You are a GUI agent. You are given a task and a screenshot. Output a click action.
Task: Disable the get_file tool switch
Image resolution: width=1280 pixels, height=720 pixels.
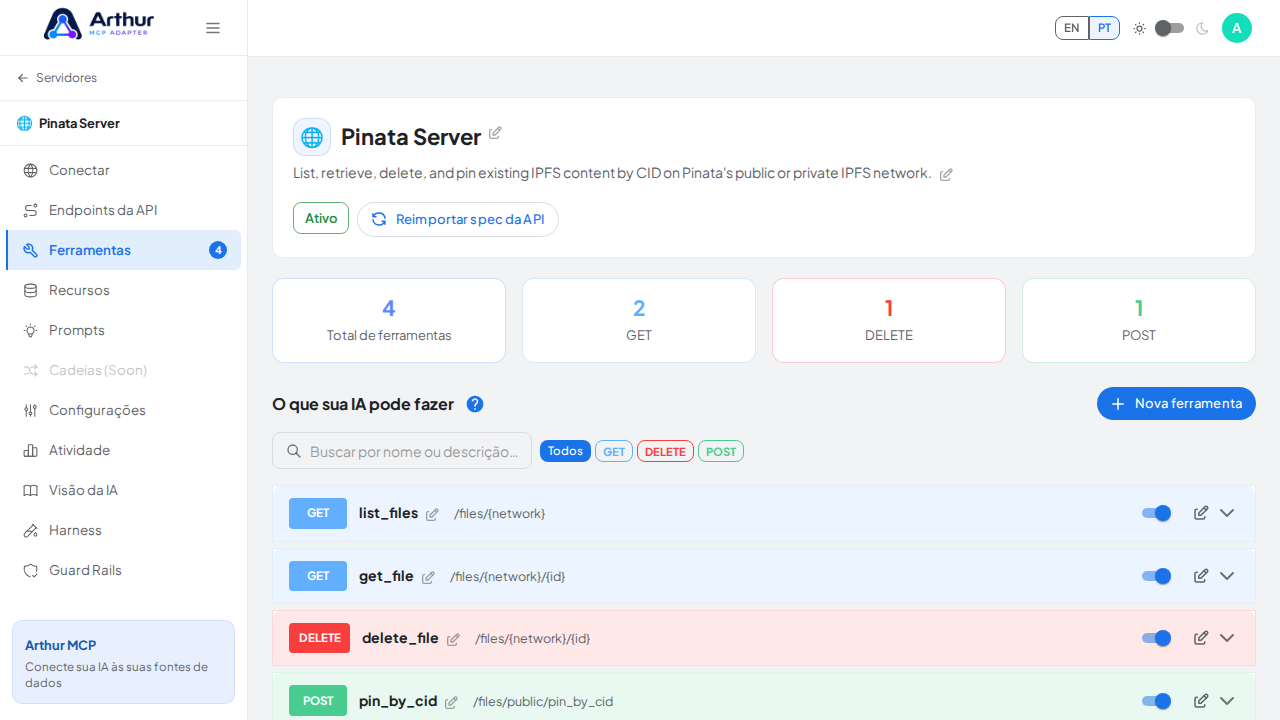(x=1157, y=576)
